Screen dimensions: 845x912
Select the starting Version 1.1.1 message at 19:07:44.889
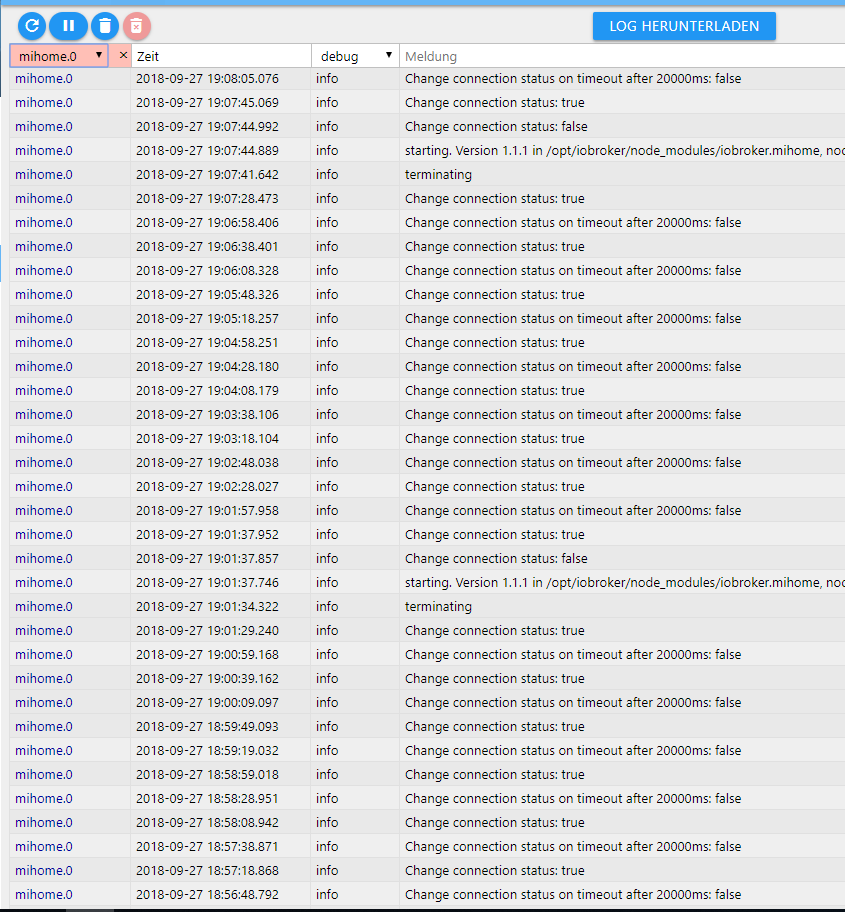point(625,151)
